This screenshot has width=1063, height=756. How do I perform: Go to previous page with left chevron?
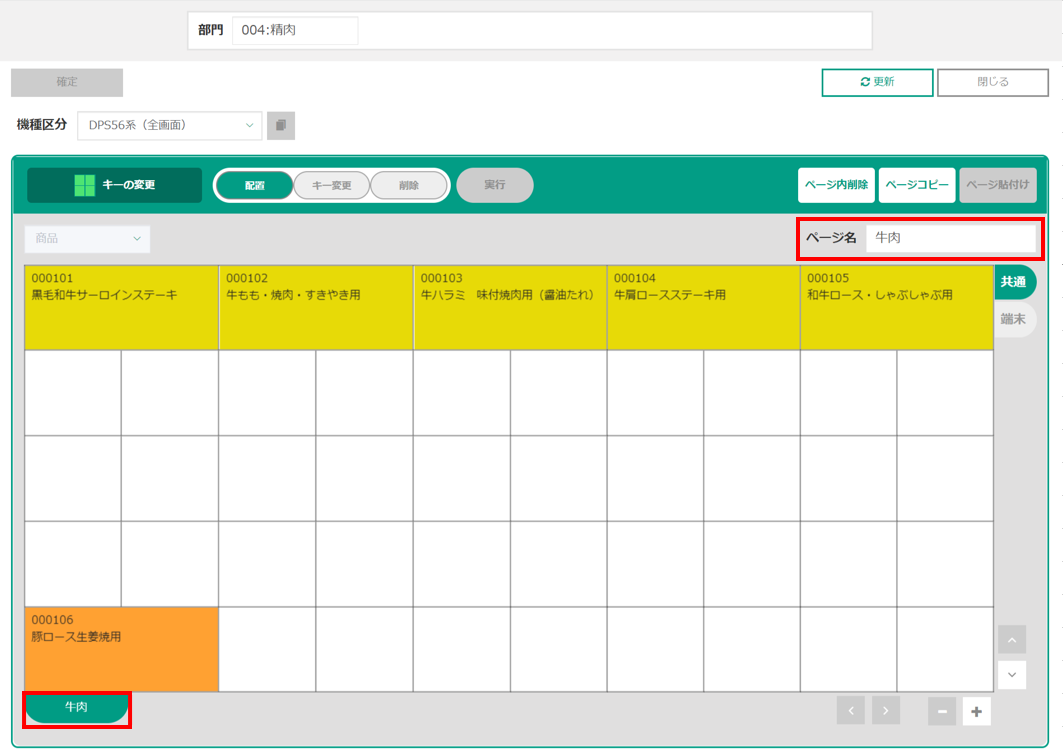tap(850, 710)
